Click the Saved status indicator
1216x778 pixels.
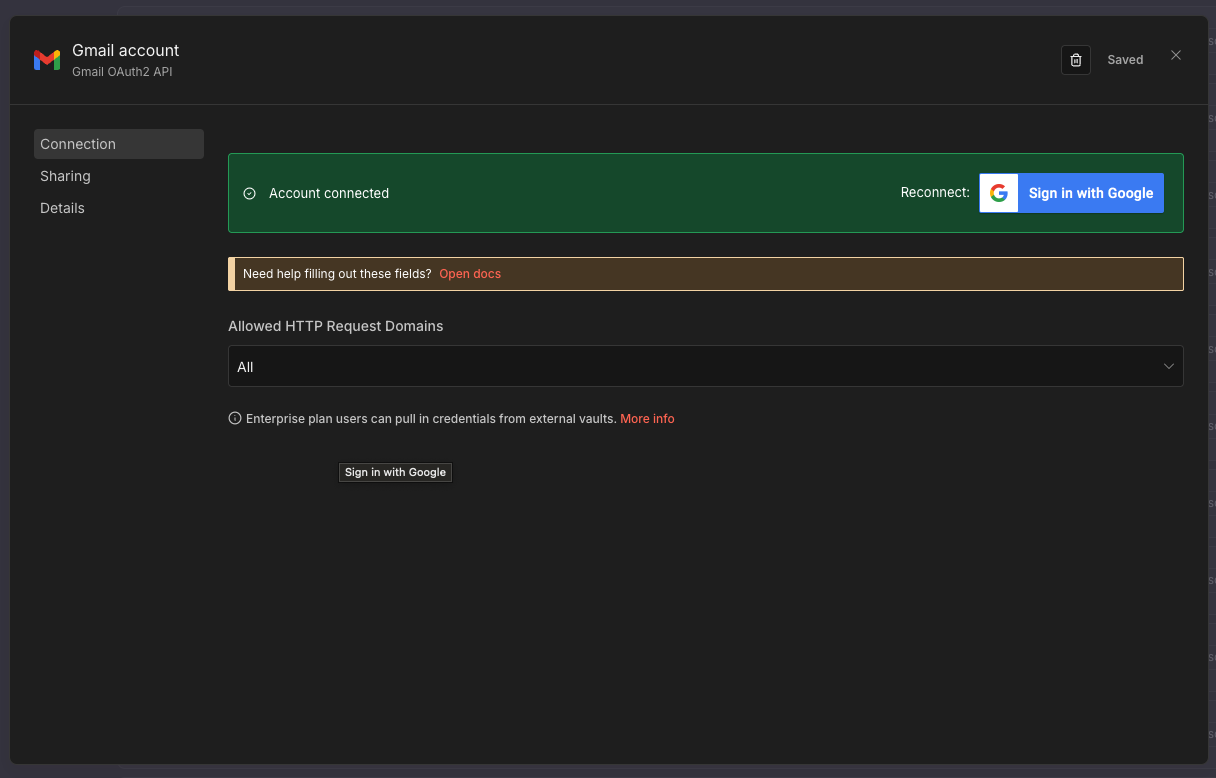pos(1125,59)
